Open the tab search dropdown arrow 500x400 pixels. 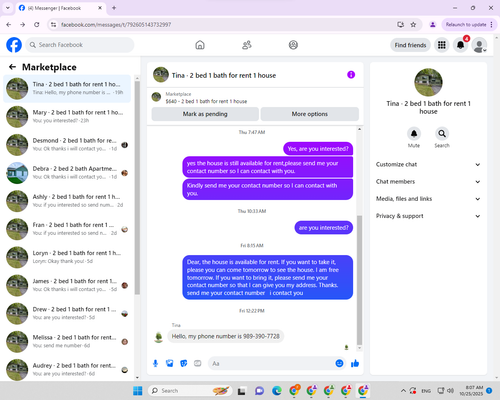8,8
